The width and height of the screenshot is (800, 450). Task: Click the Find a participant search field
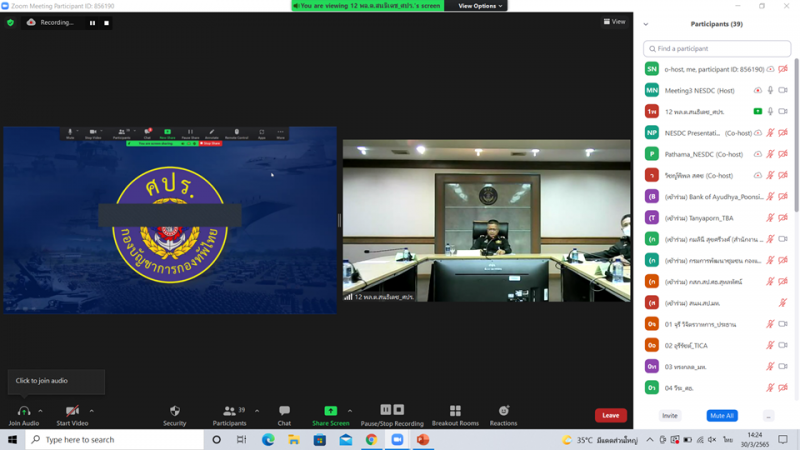[717, 48]
